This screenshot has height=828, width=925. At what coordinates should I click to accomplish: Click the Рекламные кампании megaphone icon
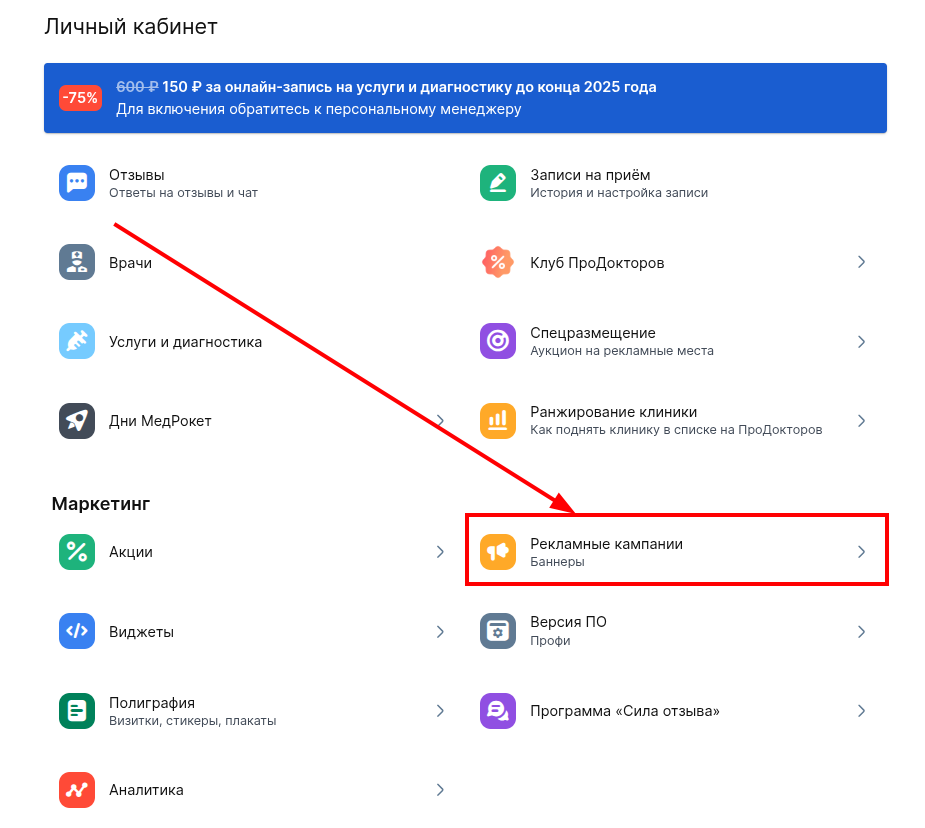pos(498,552)
